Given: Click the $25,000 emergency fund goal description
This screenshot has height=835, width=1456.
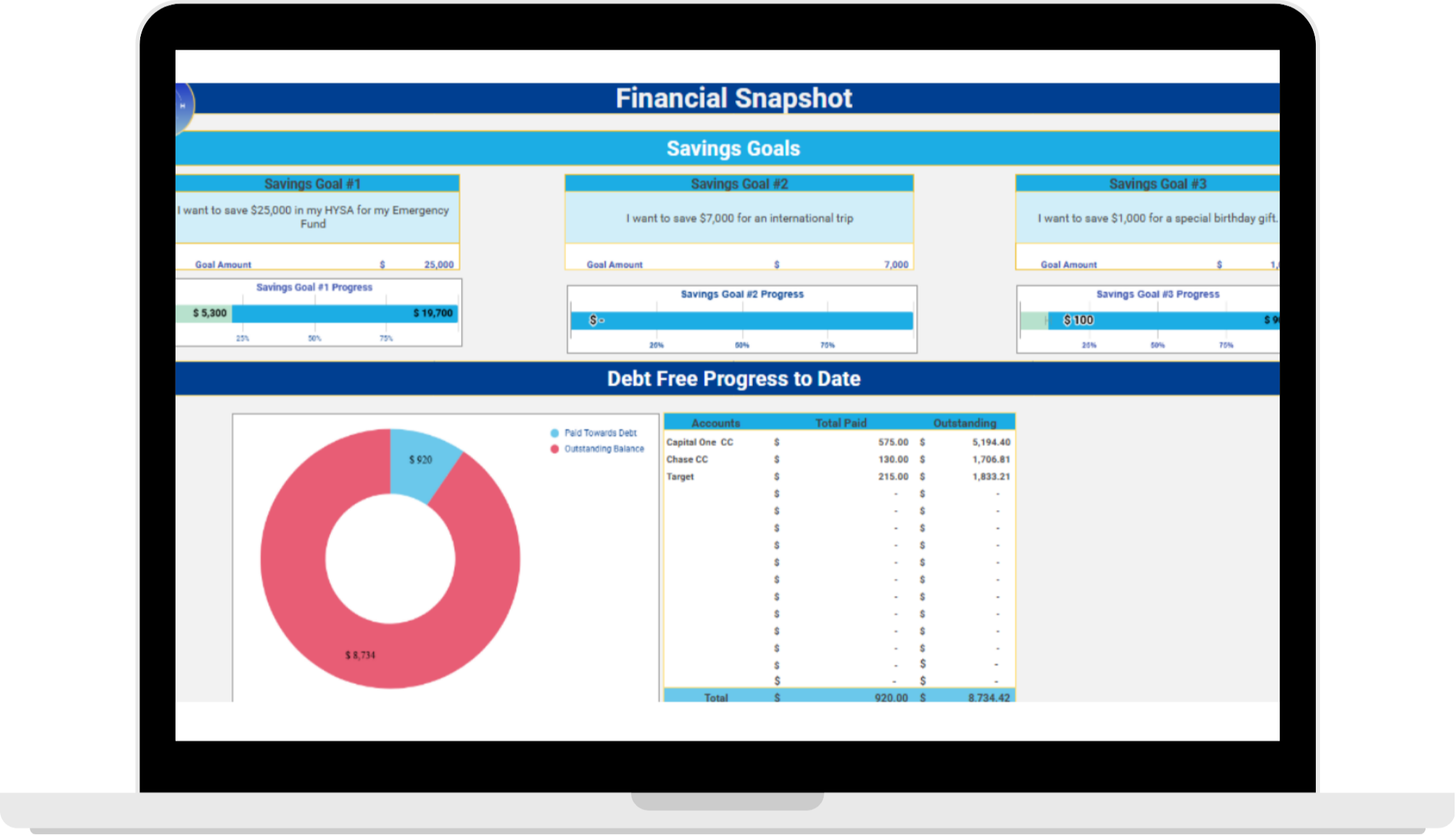Looking at the screenshot, I should tap(313, 217).
